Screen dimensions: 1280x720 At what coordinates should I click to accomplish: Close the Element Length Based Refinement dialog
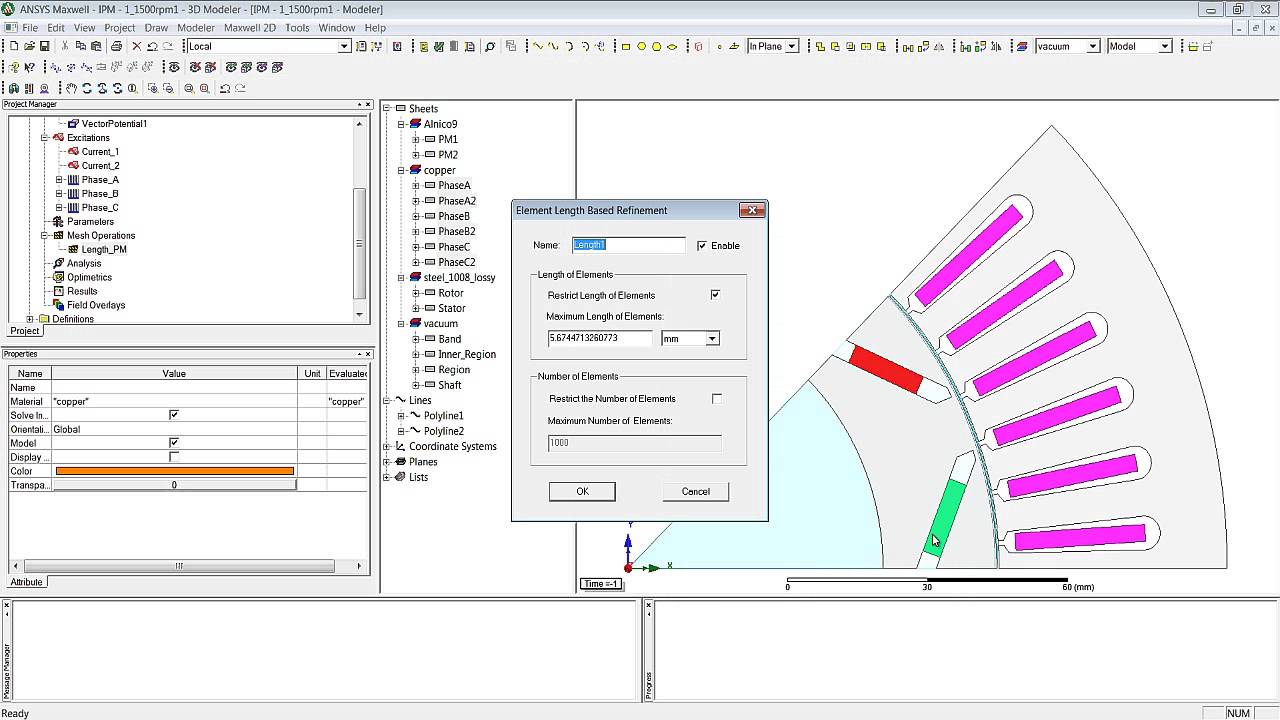752,210
